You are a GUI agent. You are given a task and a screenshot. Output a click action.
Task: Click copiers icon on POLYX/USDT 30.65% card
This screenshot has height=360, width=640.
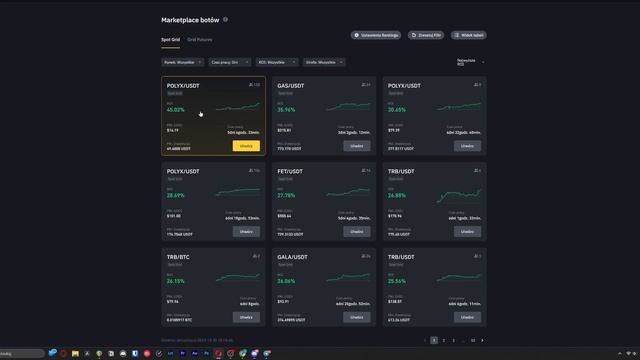click(477, 85)
